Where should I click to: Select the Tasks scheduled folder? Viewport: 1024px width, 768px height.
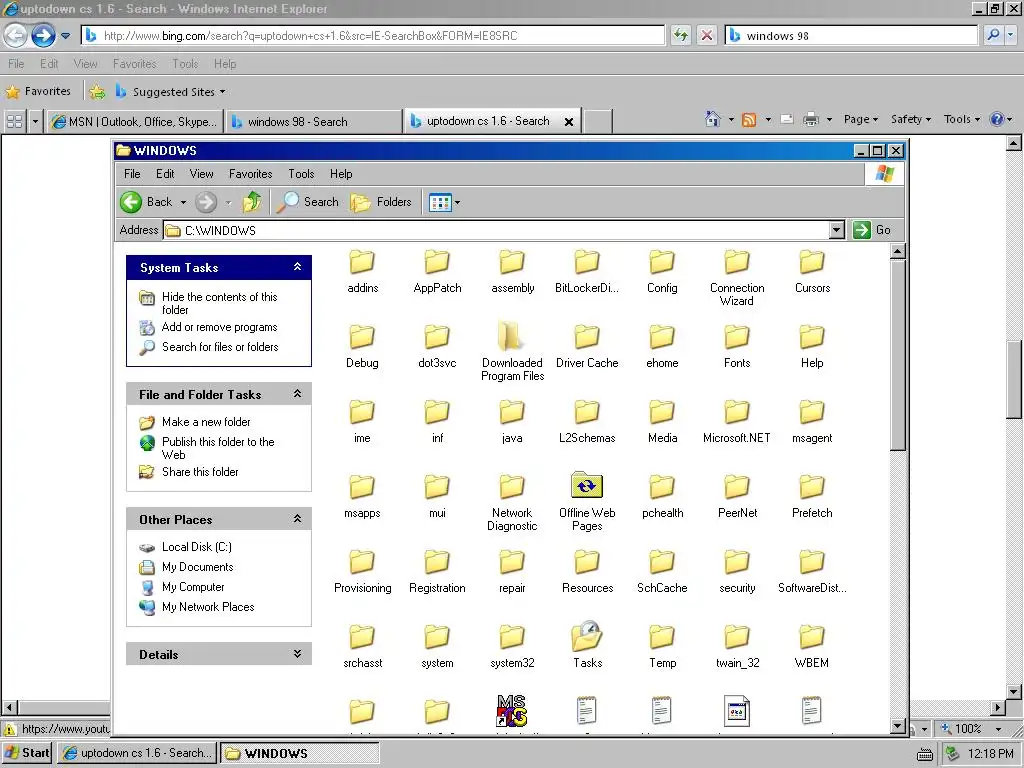point(587,645)
